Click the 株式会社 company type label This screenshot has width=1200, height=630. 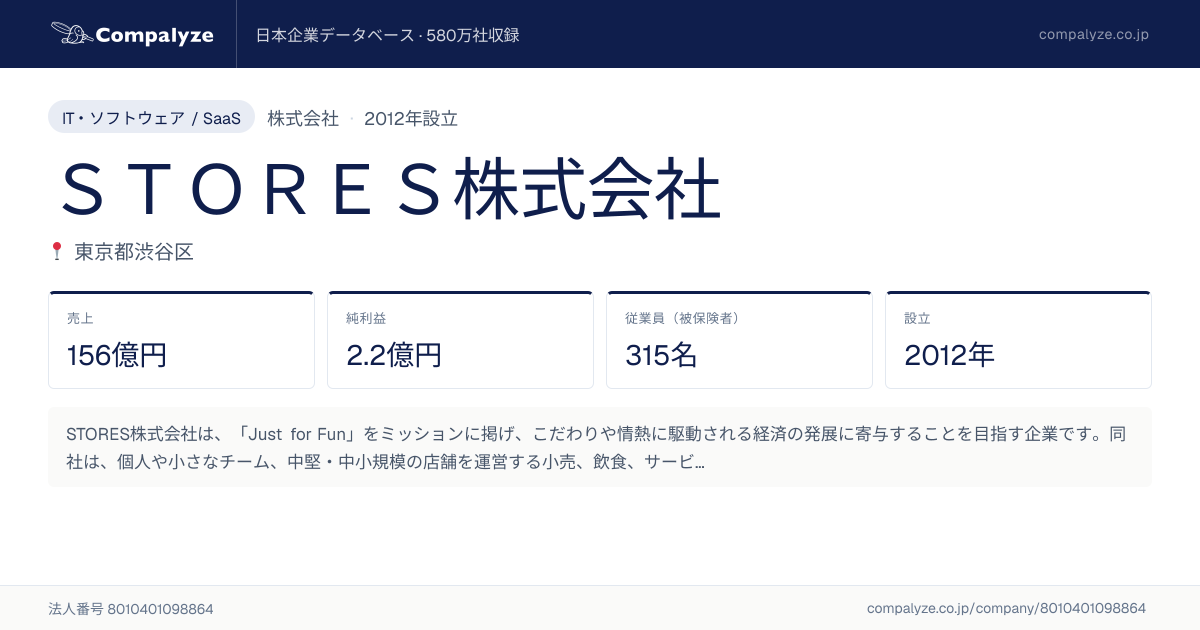303,118
